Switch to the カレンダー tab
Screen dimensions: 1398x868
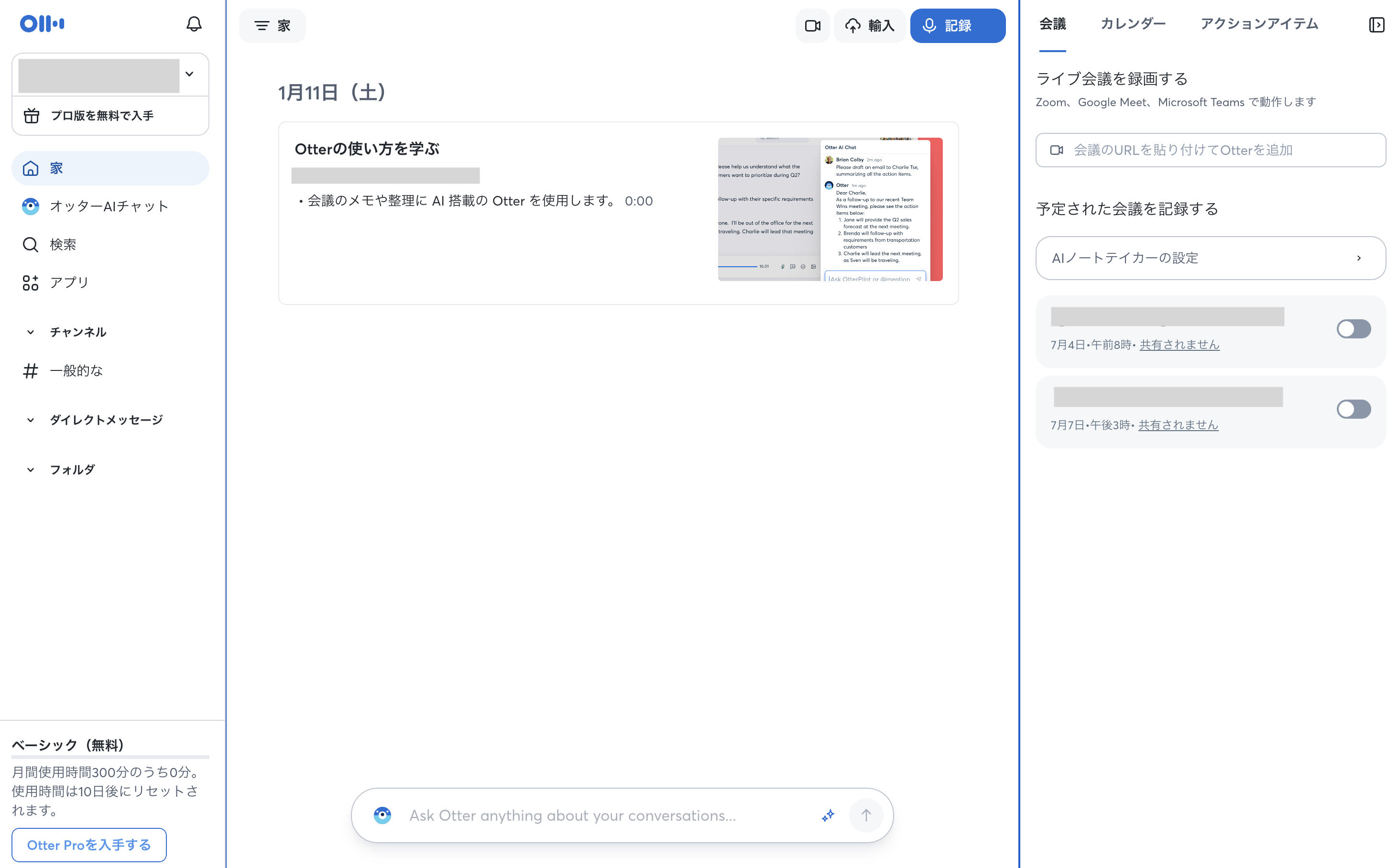coord(1132,23)
